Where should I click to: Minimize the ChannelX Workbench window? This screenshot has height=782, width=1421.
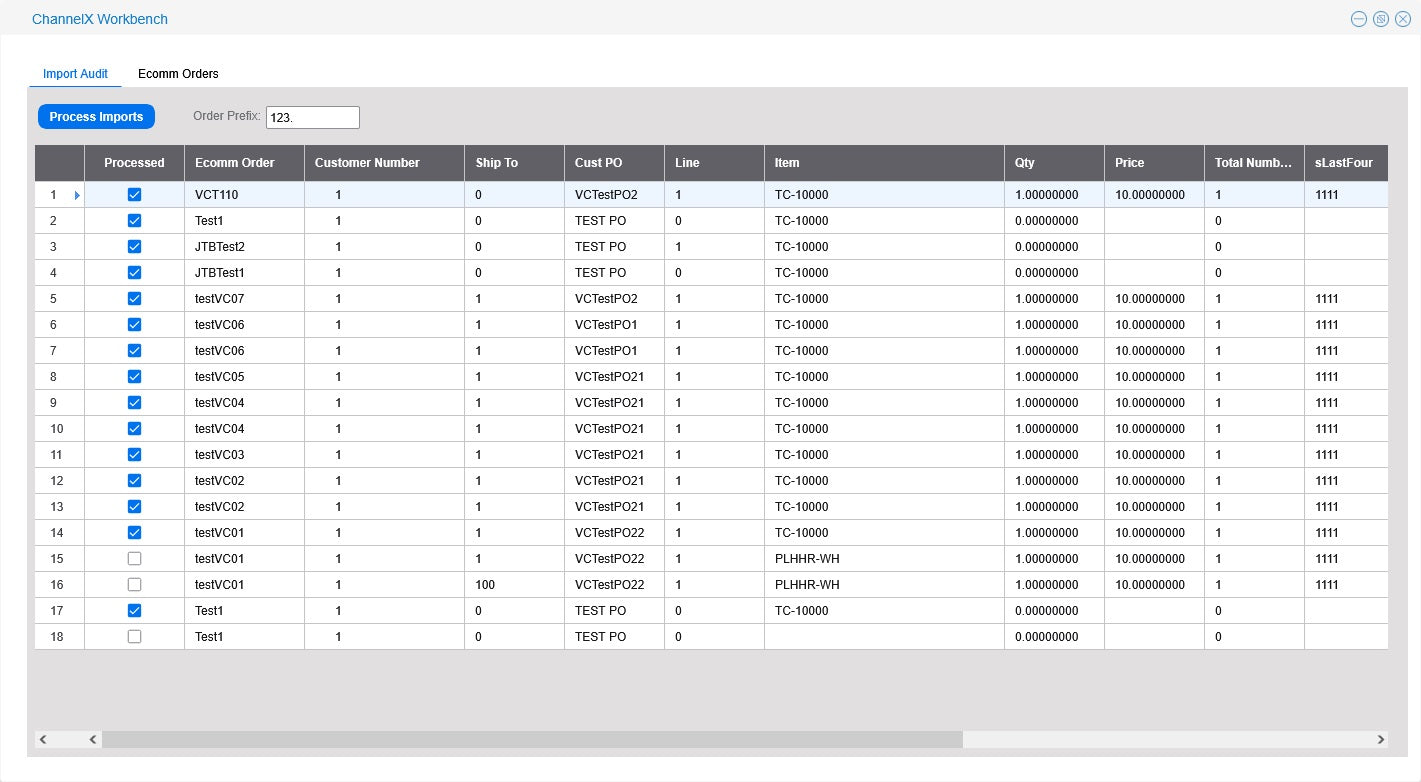(1358, 19)
